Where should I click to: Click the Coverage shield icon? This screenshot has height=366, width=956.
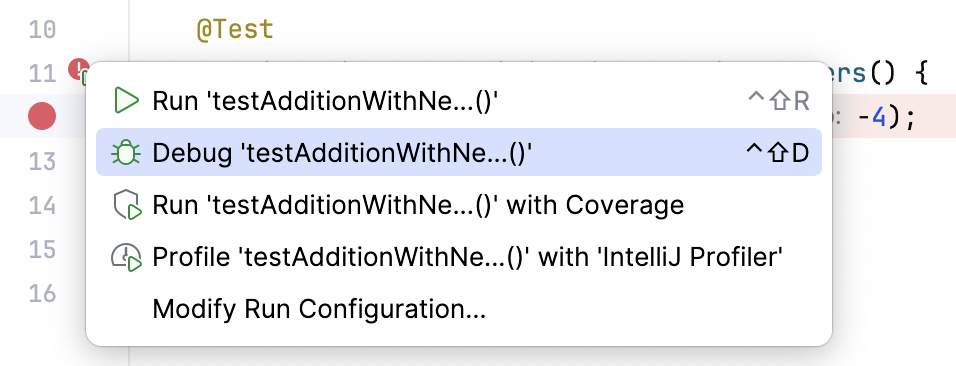coord(127,206)
